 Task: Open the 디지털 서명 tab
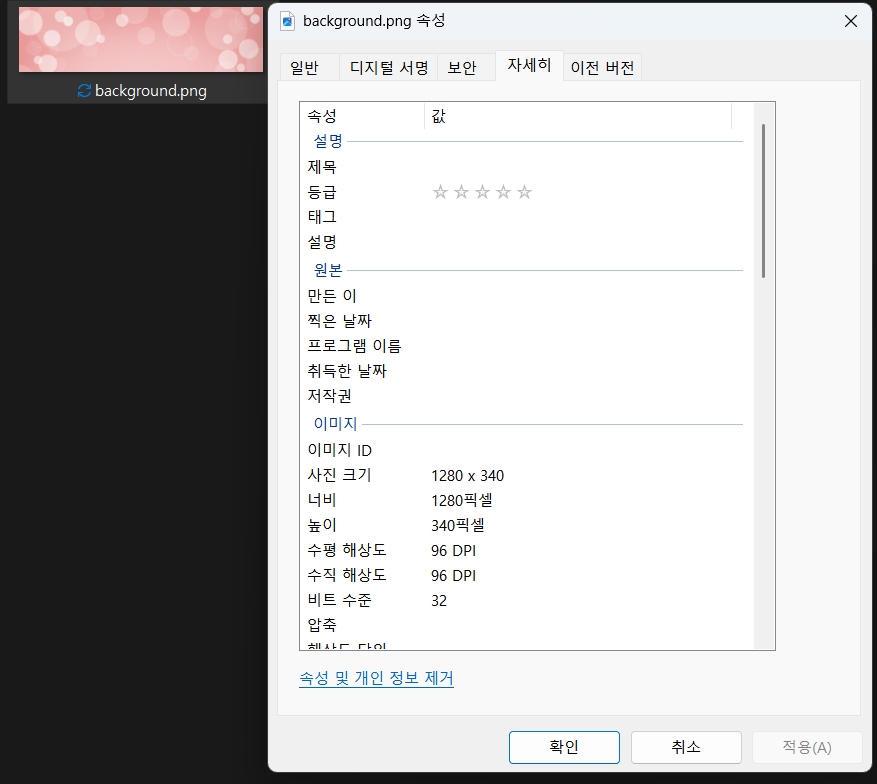[x=389, y=68]
